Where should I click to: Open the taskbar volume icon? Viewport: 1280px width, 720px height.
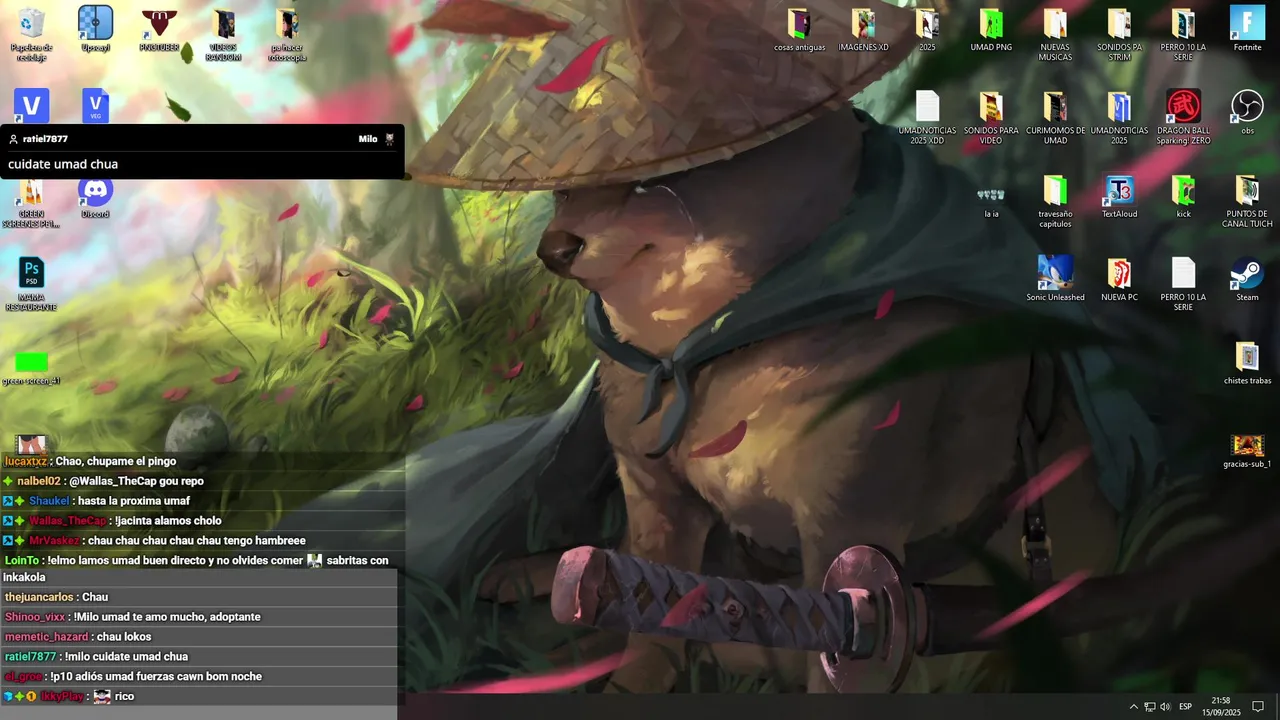(x=1165, y=707)
